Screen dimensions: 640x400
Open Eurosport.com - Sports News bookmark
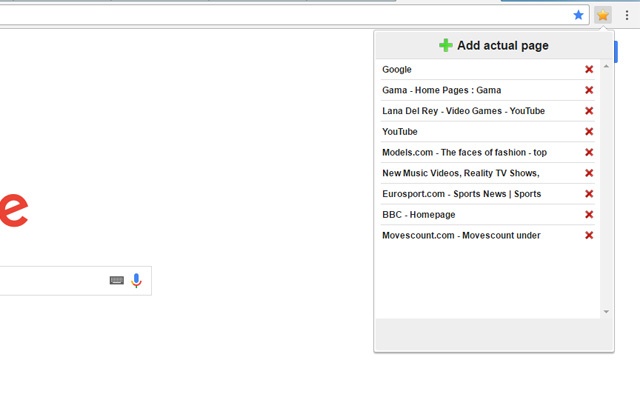[462, 194]
